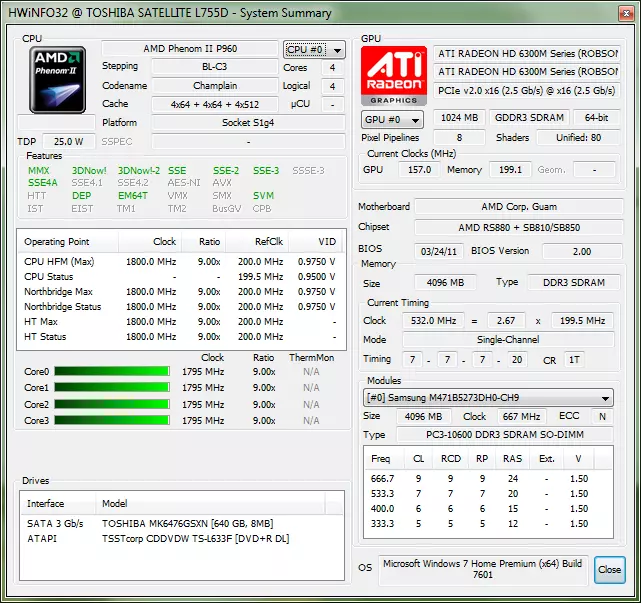
Task: Click the EM64T feature label
Action: coord(133,196)
